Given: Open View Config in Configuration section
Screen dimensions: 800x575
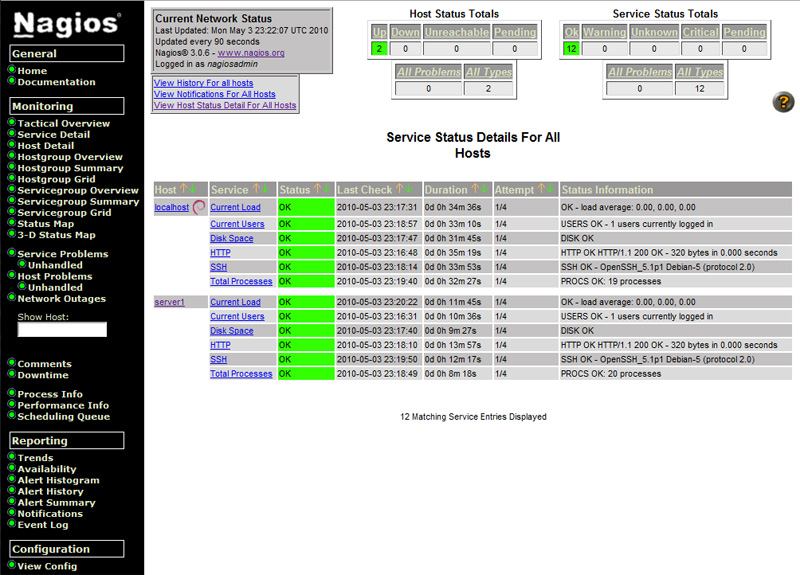Looking at the screenshot, I should click(x=47, y=566).
